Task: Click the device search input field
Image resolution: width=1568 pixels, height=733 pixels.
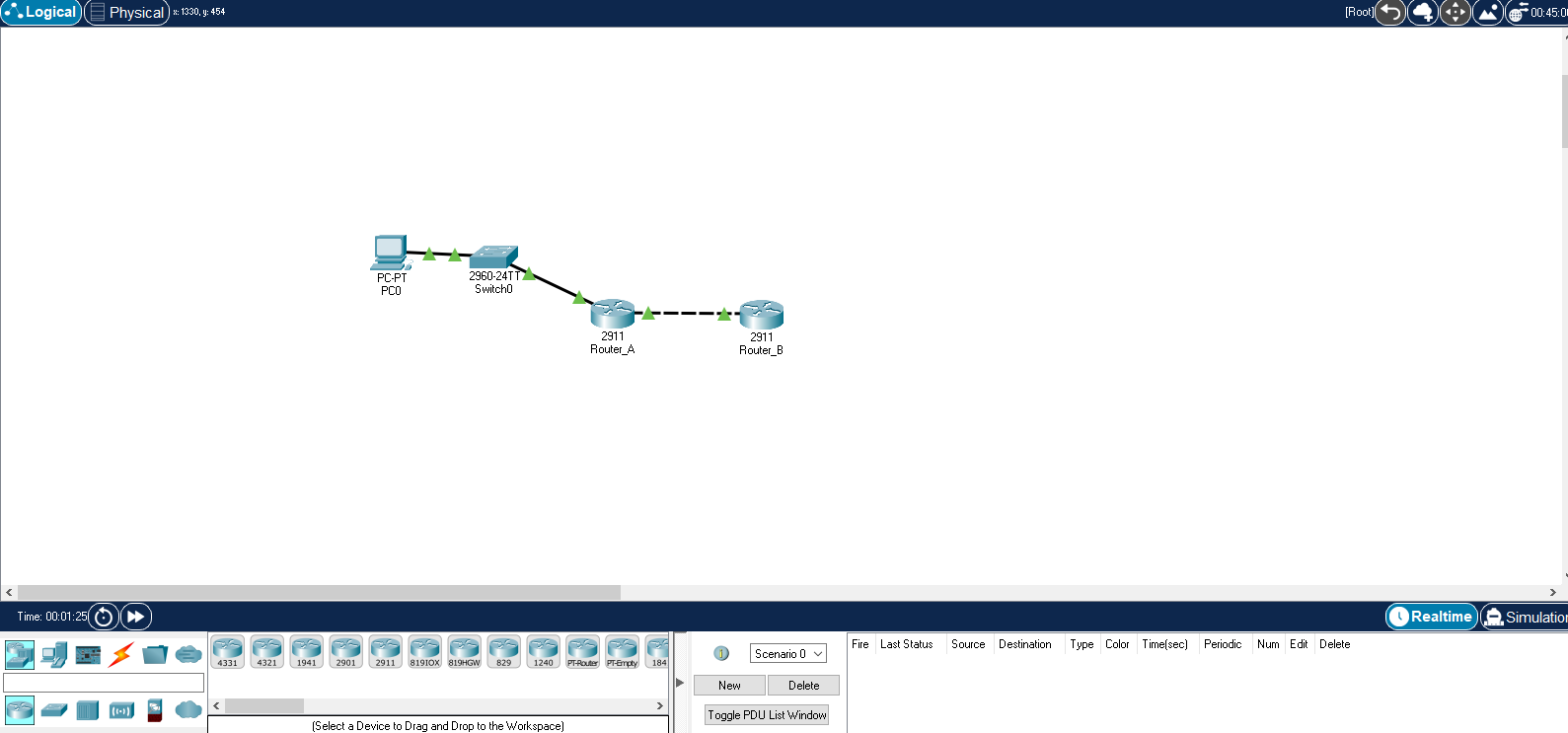Action: 104,683
